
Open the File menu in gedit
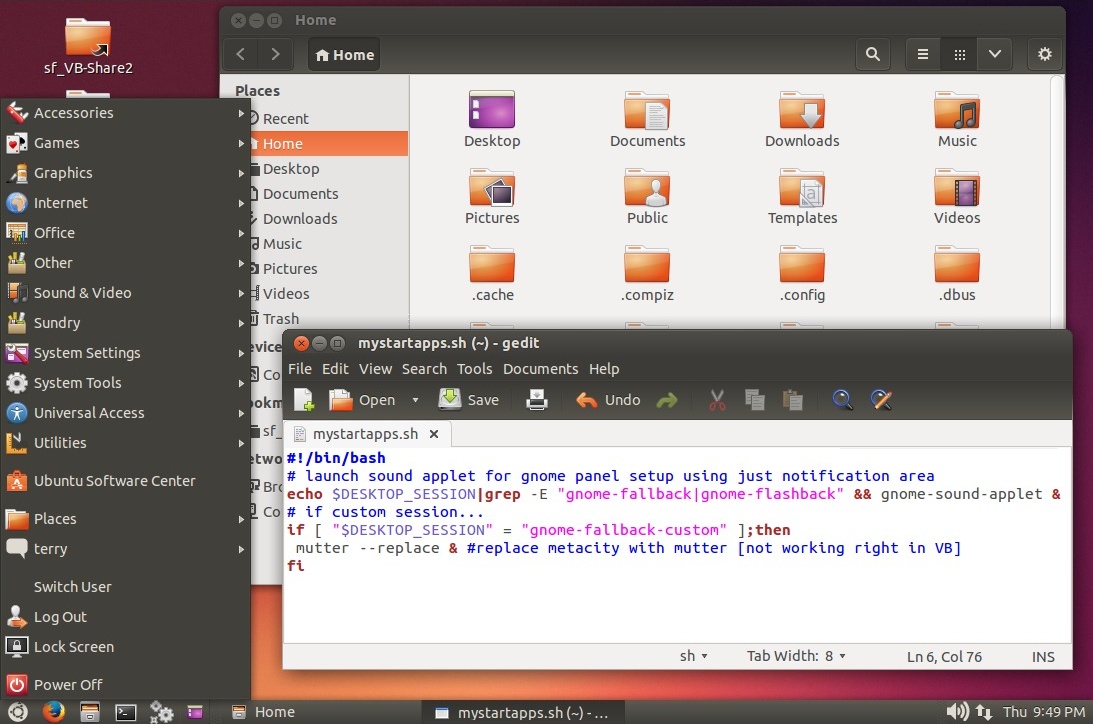[300, 369]
